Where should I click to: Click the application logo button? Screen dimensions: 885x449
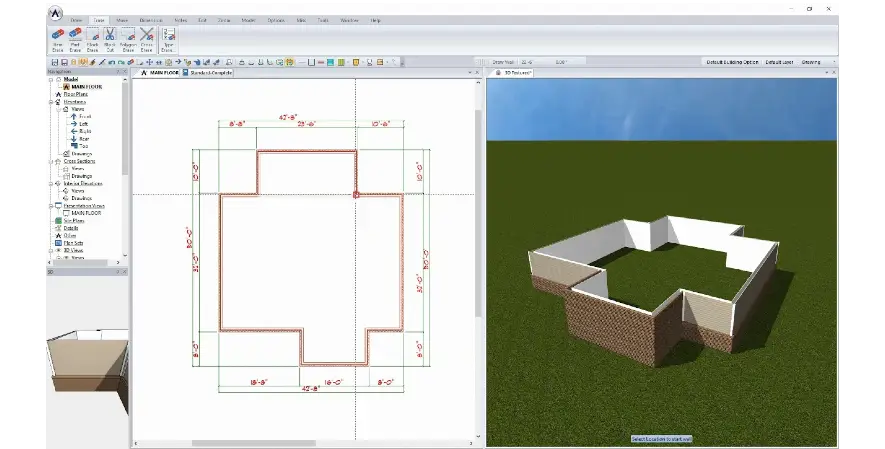click(x=55, y=13)
